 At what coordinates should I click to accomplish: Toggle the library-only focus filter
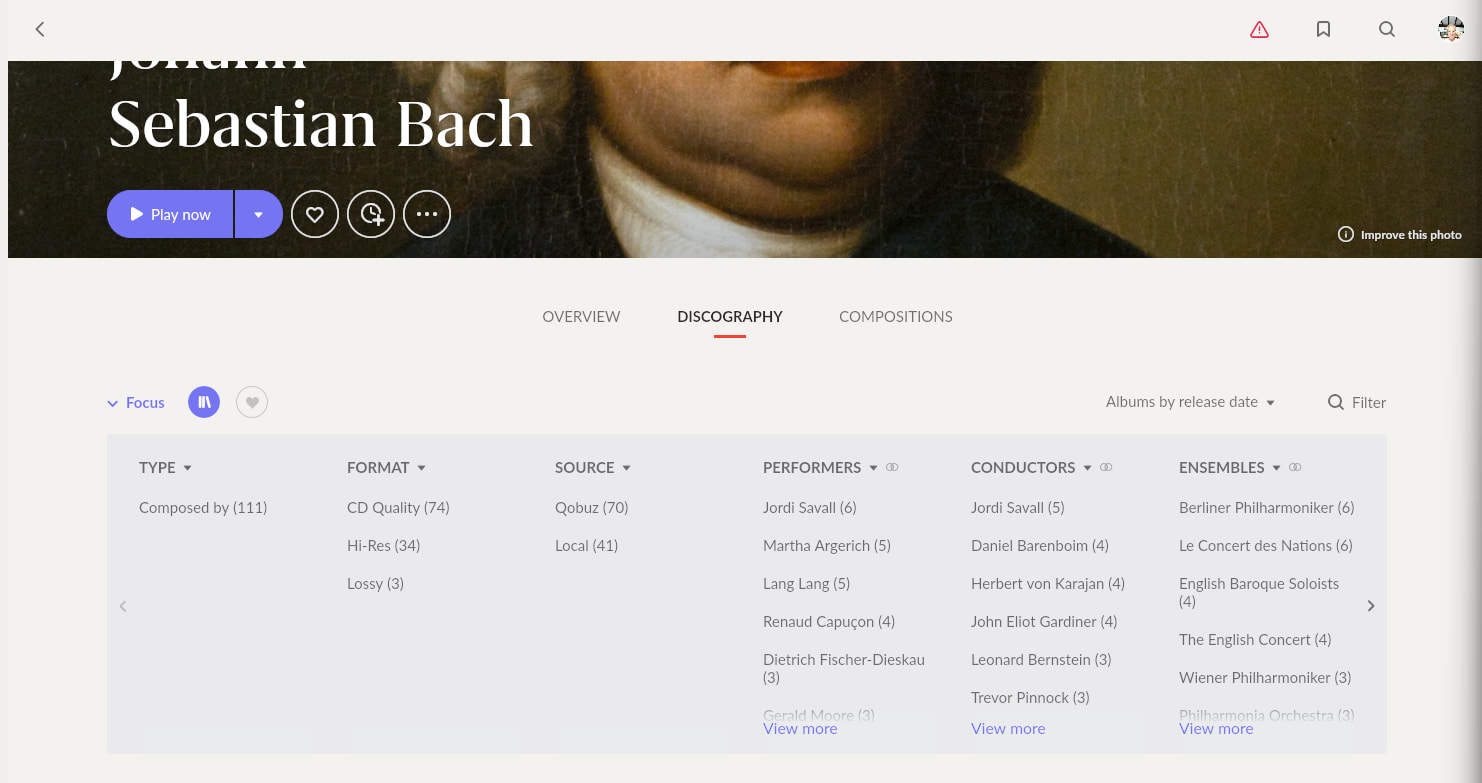click(x=204, y=402)
